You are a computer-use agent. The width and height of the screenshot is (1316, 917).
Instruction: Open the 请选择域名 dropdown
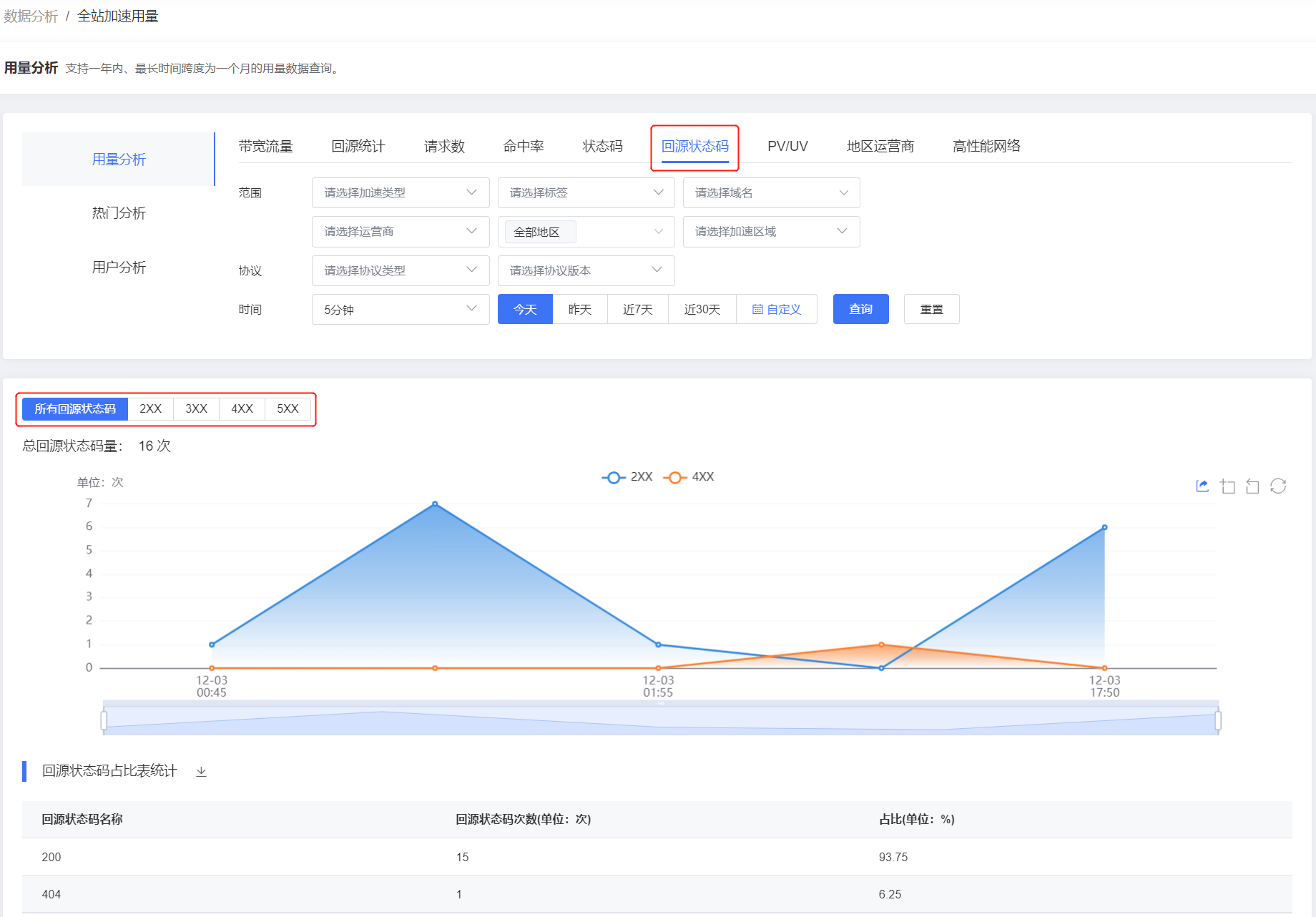pos(772,192)
